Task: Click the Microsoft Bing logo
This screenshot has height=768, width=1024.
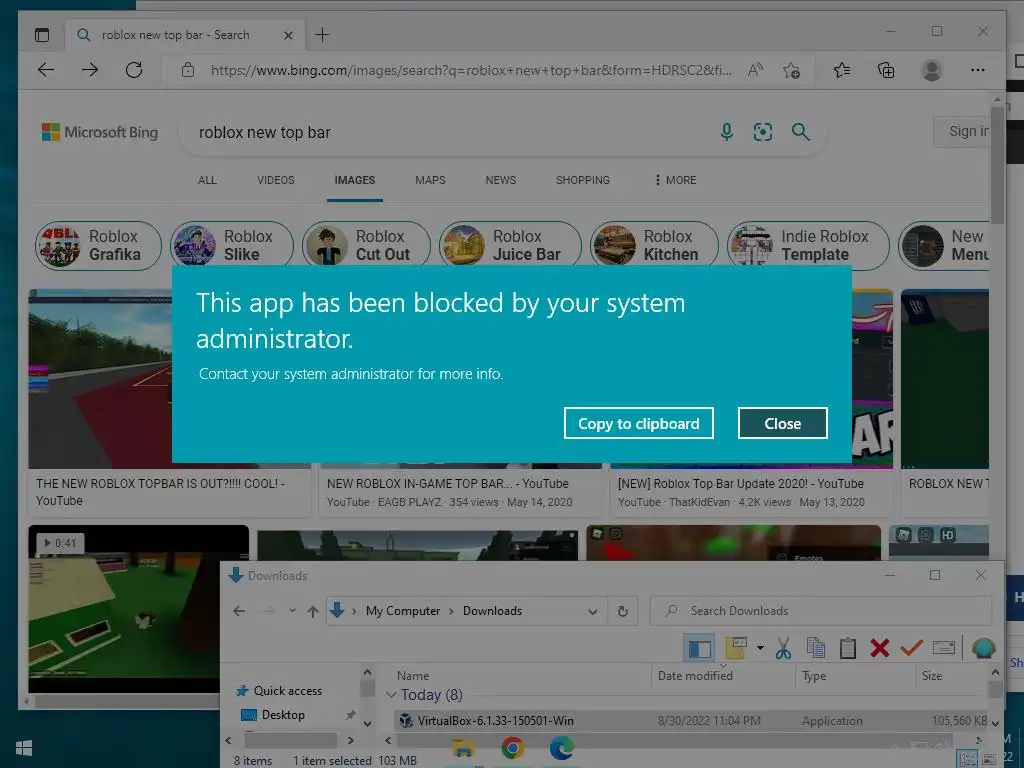Action: click(100, 132)
